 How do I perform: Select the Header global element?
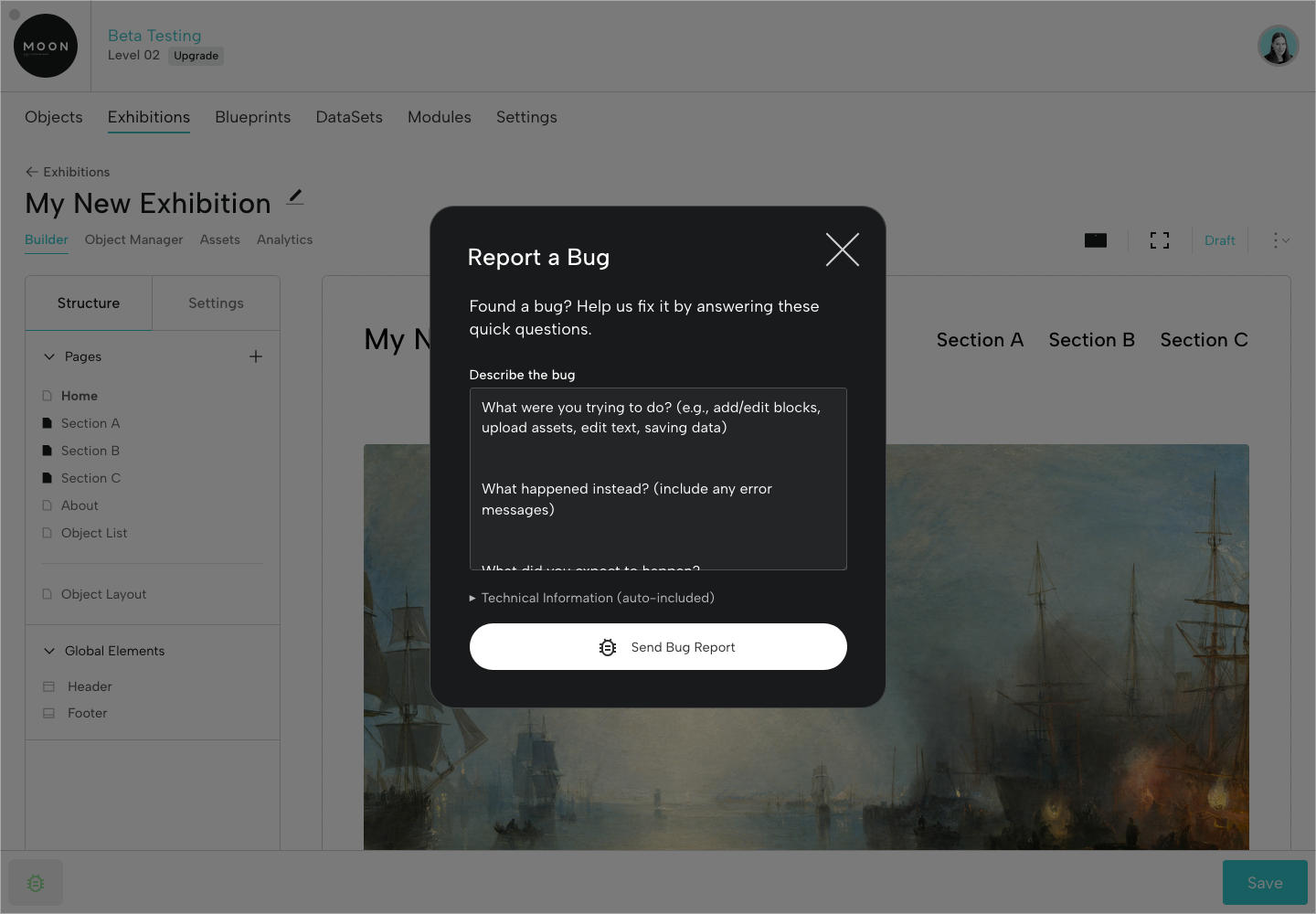point(90,686)
